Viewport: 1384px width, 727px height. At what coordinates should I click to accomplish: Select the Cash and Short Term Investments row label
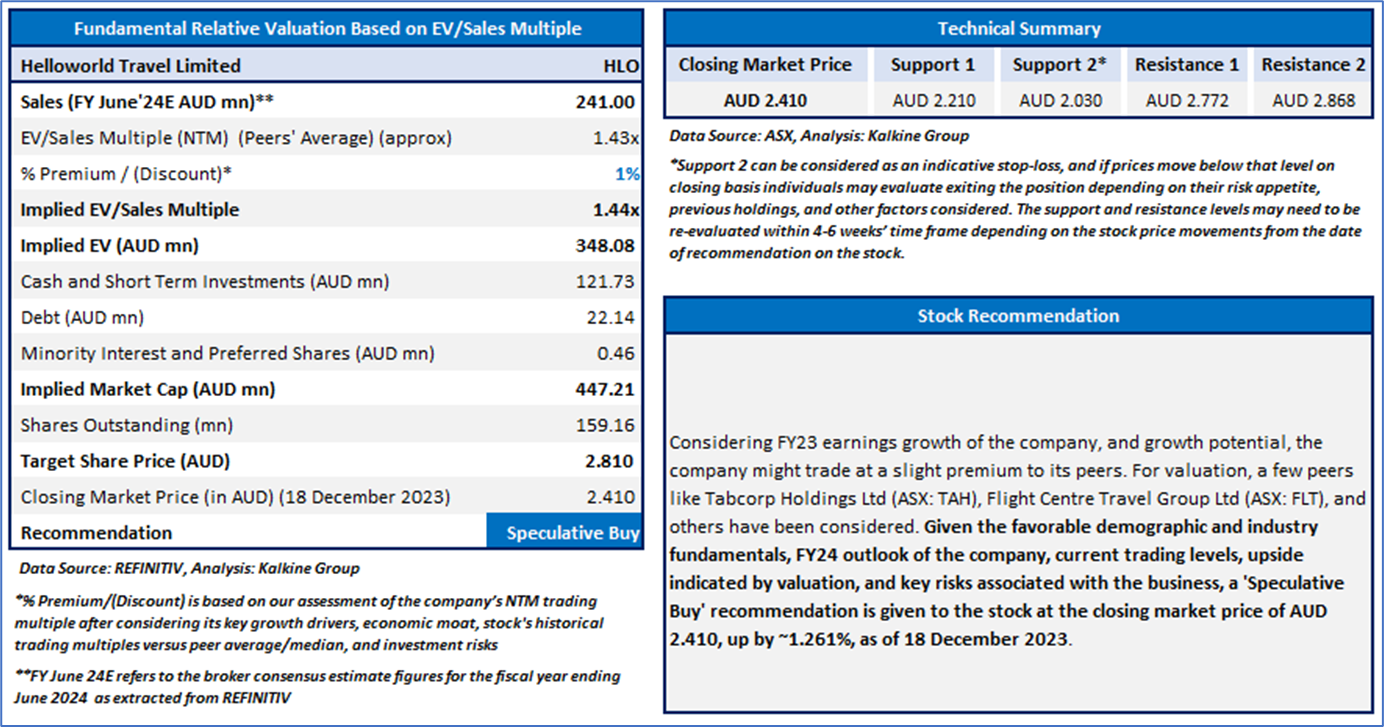(205, 282)
